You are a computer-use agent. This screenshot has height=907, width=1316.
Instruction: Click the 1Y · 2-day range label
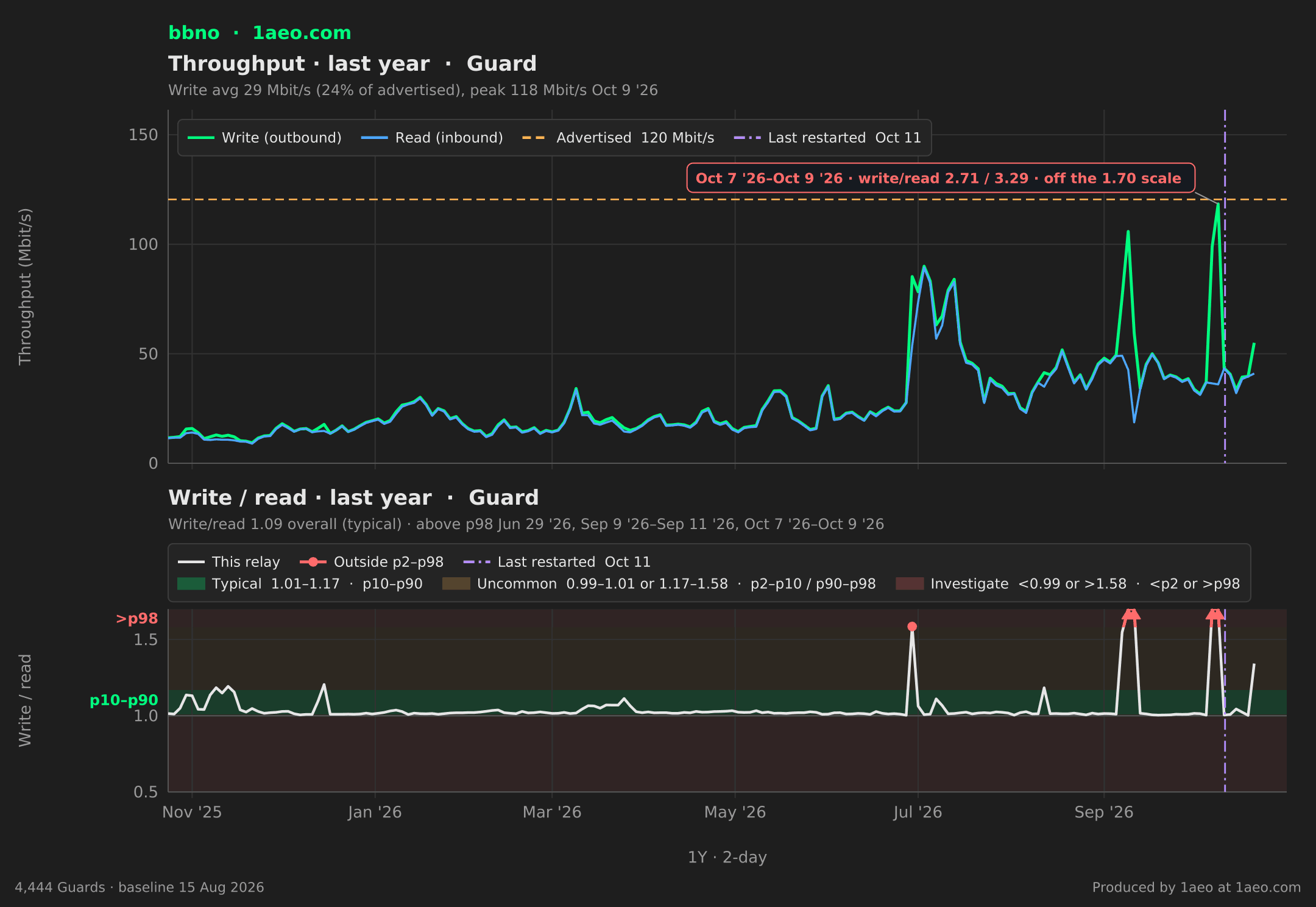(727, 858)
